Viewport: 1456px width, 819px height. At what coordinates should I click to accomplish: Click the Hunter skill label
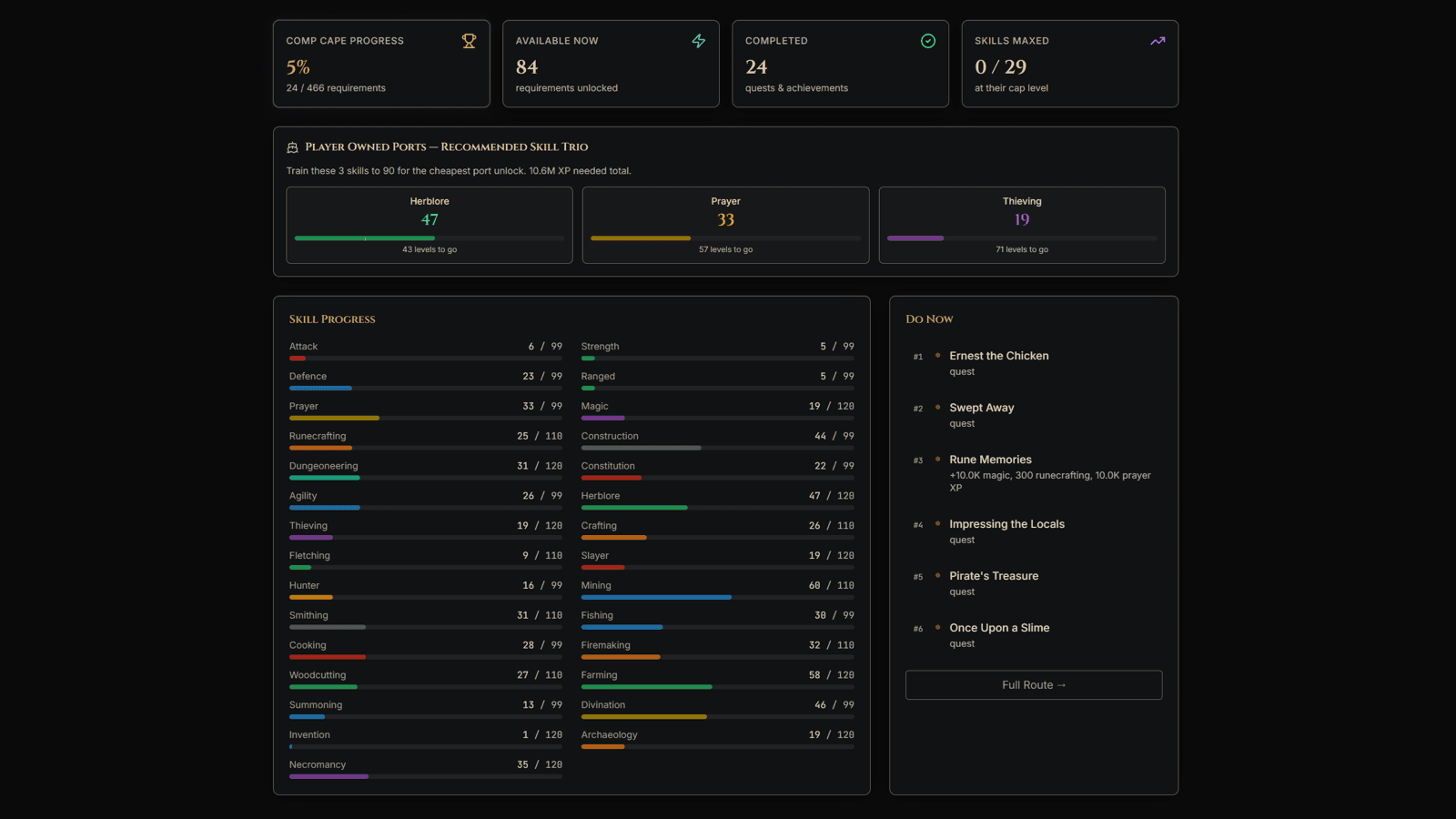click(x=304, y=586)
